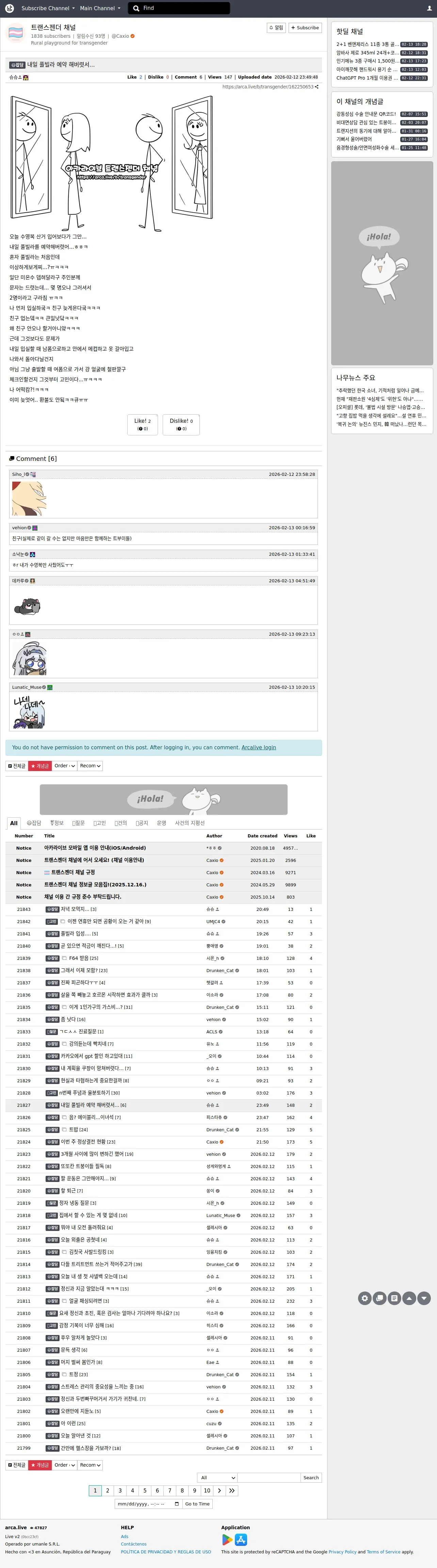Screen dimensions: 437x1568
Task: Click the + Subscribe button
Action: pyautogui.click(x=305, y=28)
